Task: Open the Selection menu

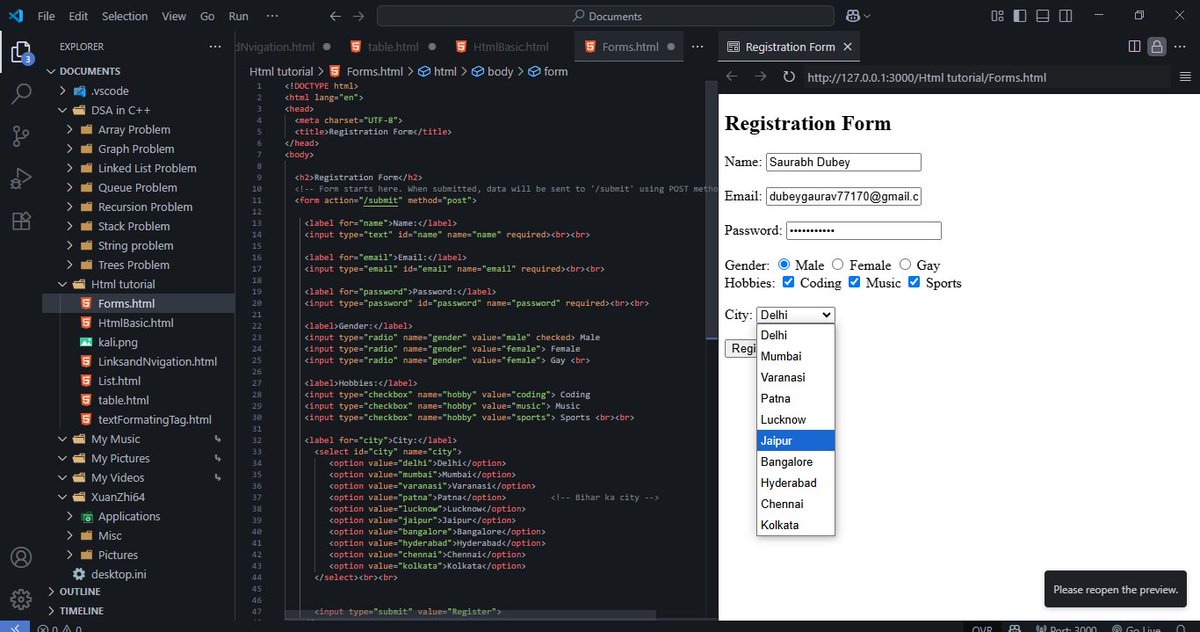Action: tap(124, 16)
